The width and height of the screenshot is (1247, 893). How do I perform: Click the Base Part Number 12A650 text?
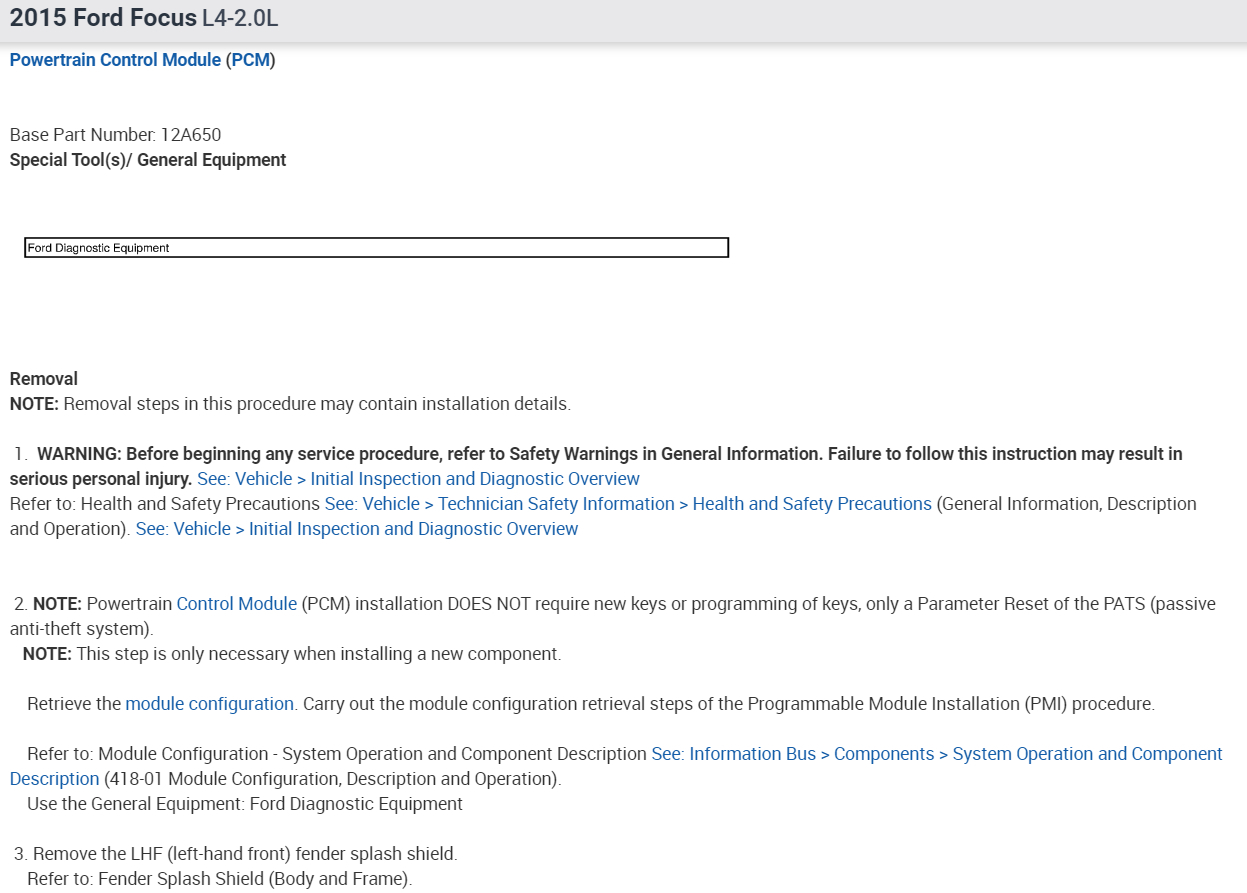point(115,135)
